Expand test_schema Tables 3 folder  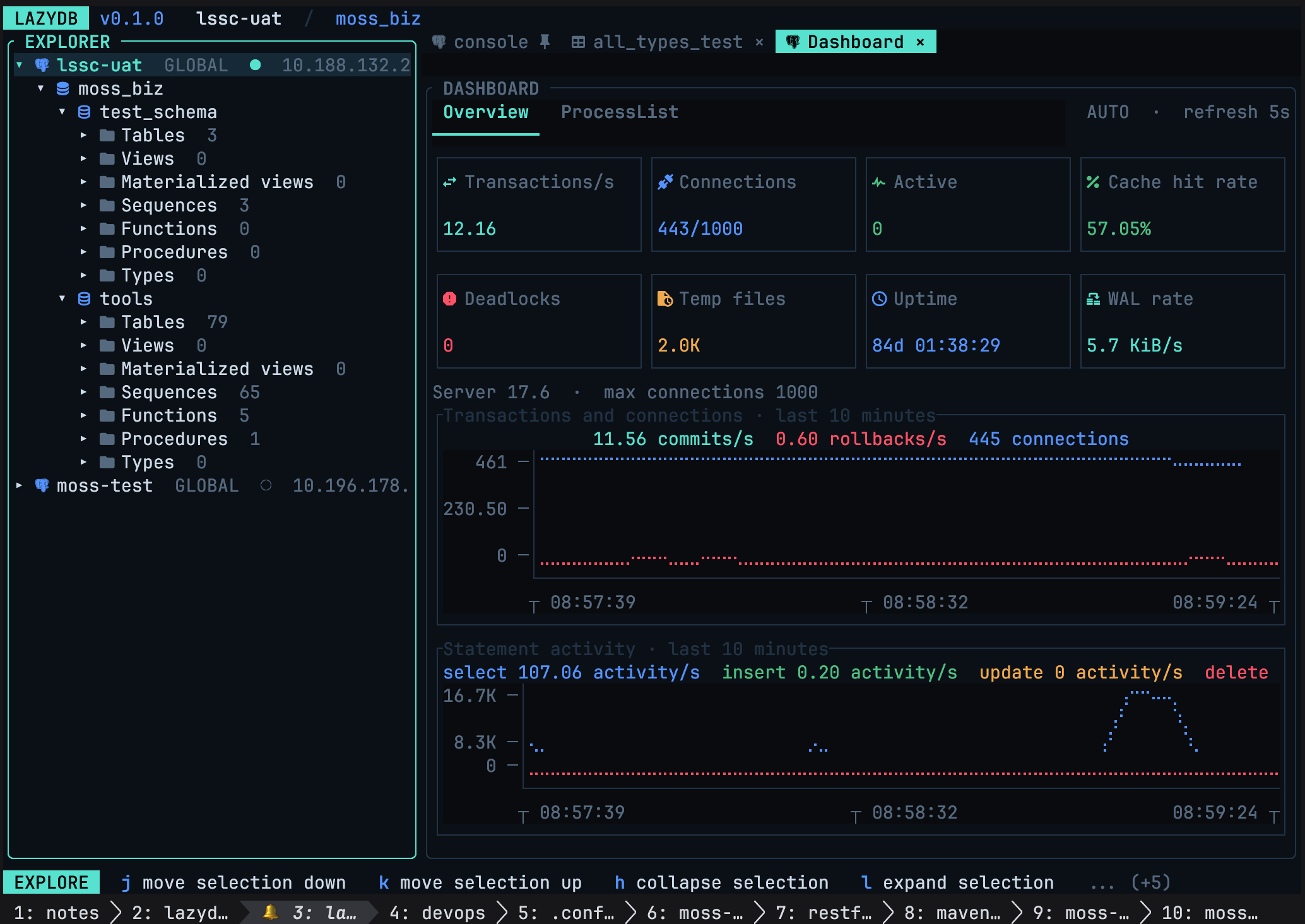pos(83,135)
